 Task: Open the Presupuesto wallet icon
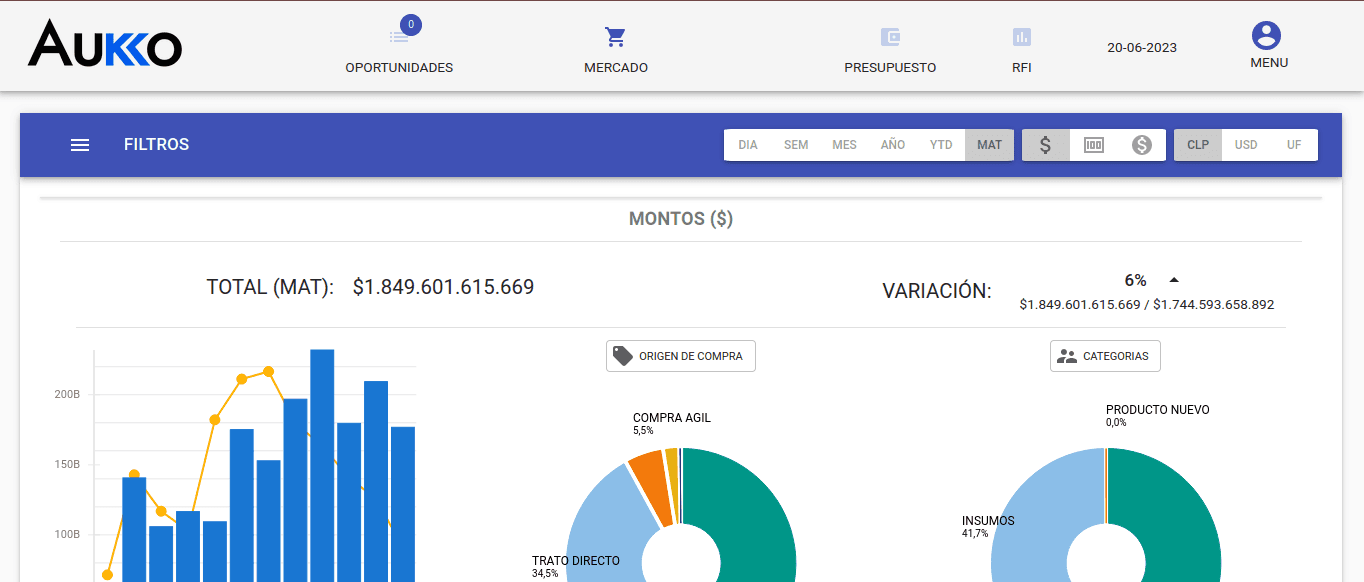tap(890, 37)
